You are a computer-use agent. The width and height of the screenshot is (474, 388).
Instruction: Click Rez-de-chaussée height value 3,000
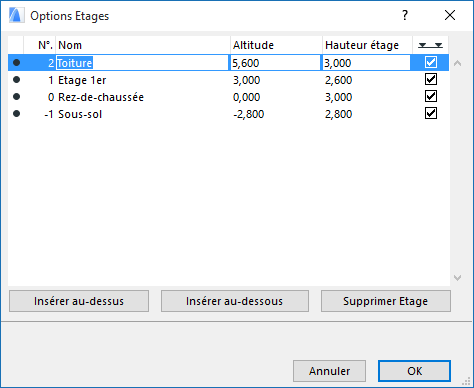(338, 97)
